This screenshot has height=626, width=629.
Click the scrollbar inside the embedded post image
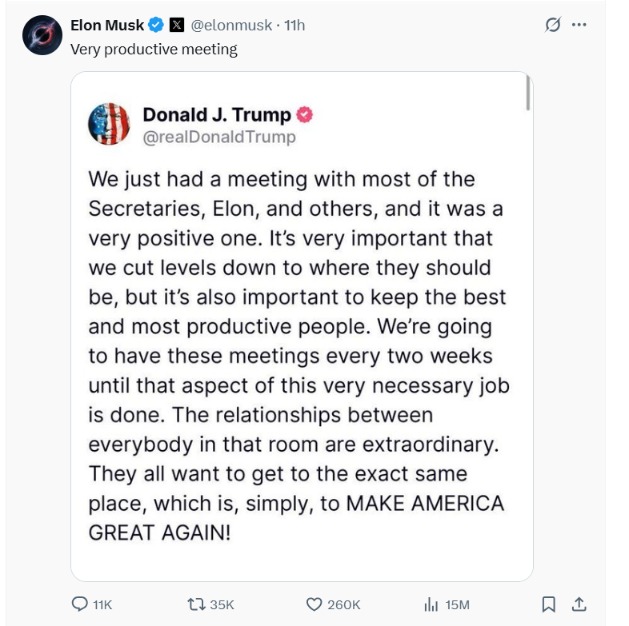pyautogui.click(x=527, y=92)
